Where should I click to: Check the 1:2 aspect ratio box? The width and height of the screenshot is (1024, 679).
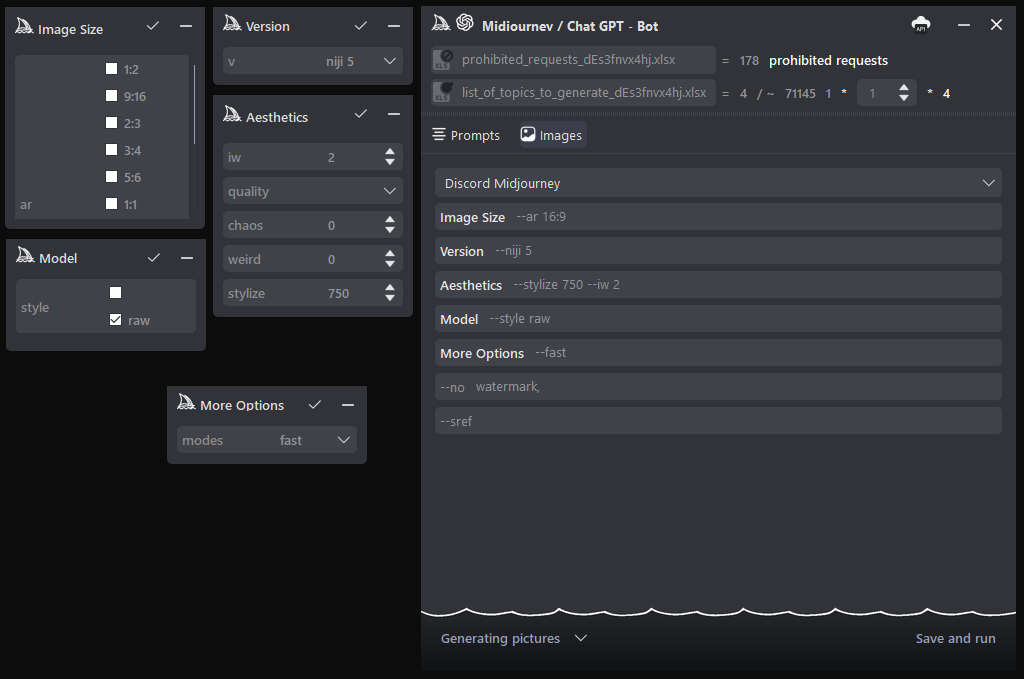112,69
